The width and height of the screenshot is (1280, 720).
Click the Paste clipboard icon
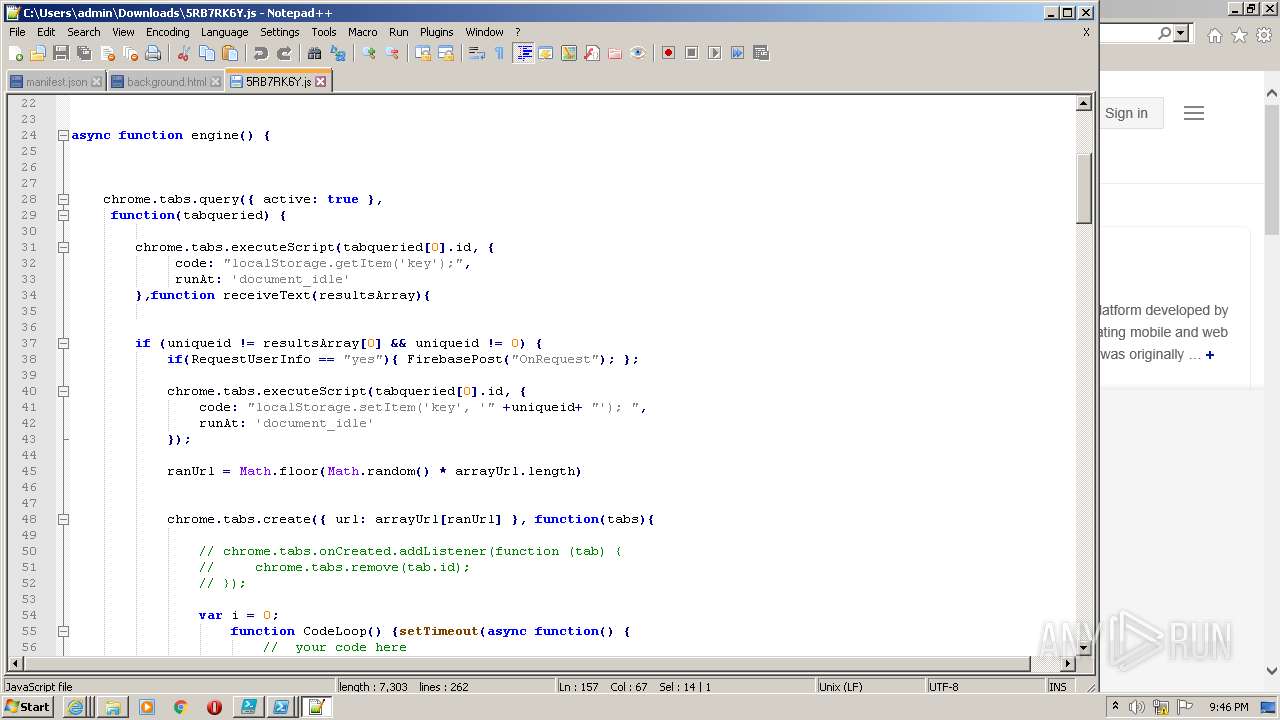pyautogui.click(x=230, y=53)
